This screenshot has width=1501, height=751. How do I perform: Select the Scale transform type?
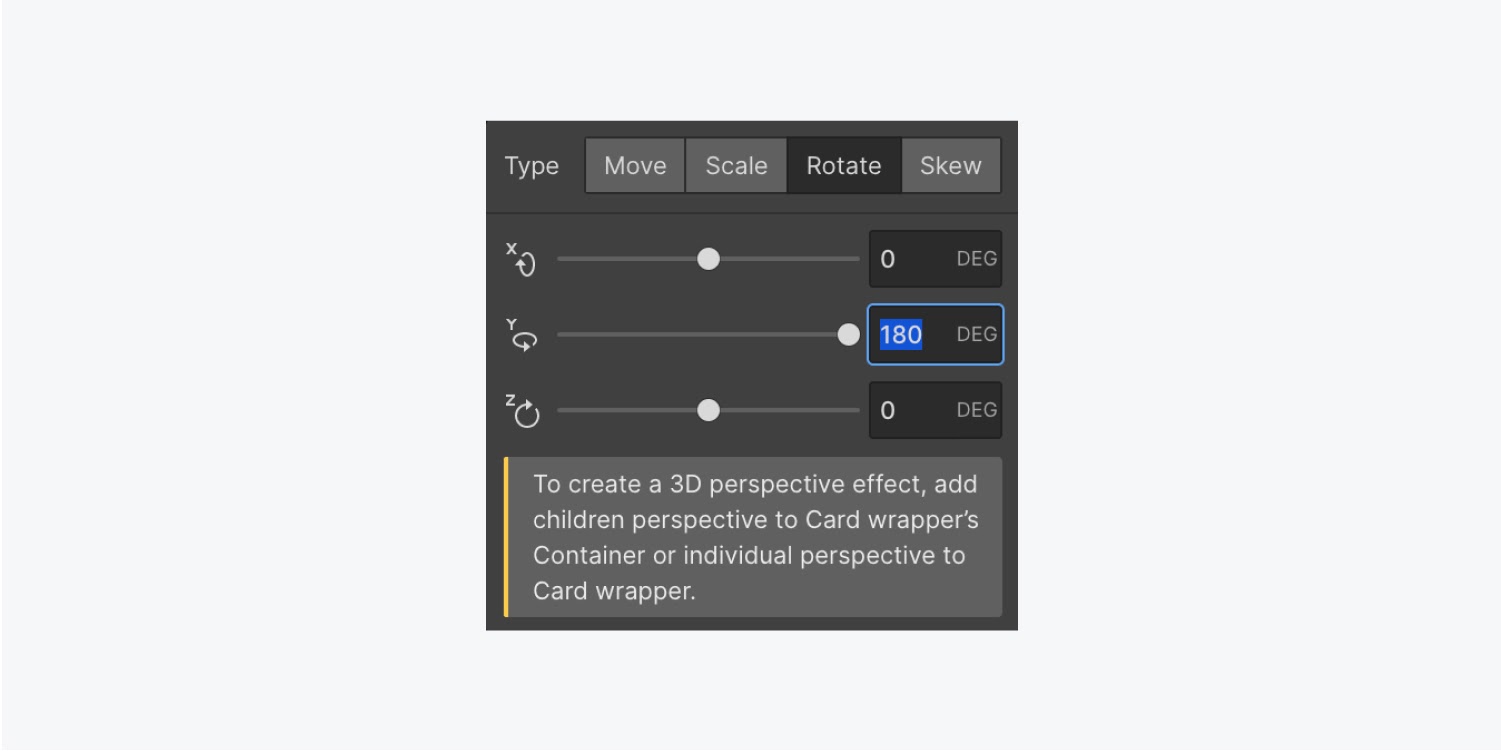pyautogui.click(x=736, y=166)
